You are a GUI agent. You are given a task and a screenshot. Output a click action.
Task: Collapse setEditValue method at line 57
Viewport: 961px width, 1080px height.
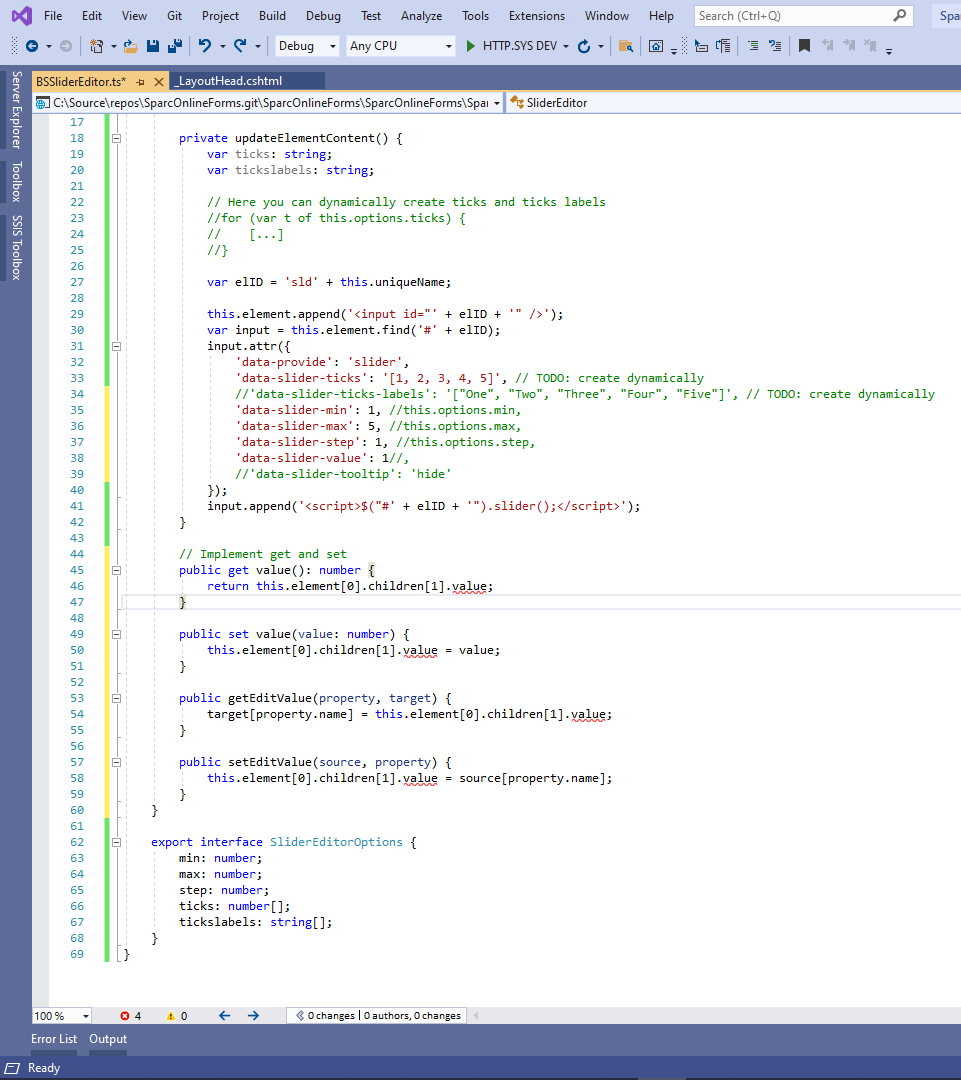(116, 762)
